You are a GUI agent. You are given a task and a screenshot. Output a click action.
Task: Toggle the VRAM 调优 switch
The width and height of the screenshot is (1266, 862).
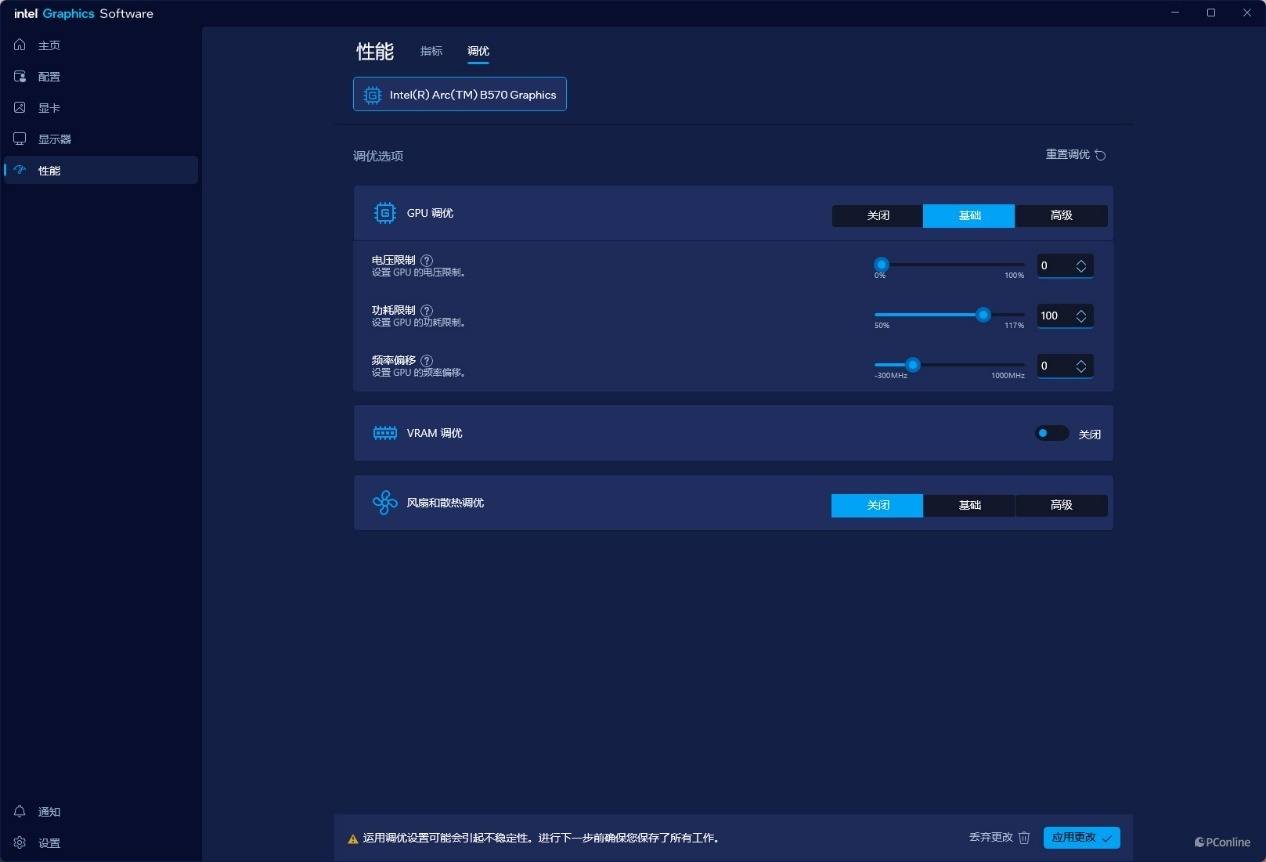pyautogui.click(x=1051, y=433)
